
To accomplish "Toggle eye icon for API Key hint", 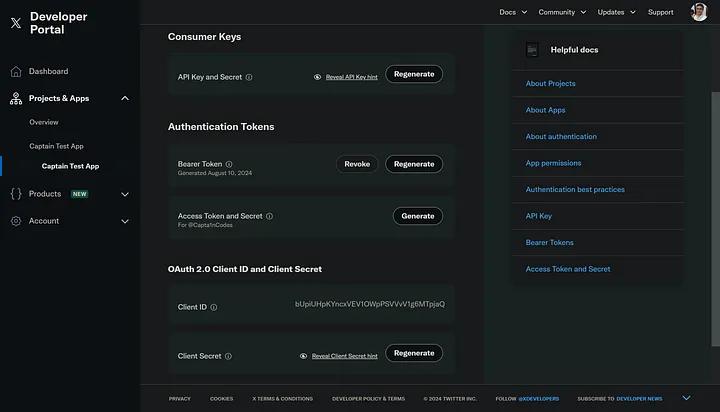I will 317,77.
